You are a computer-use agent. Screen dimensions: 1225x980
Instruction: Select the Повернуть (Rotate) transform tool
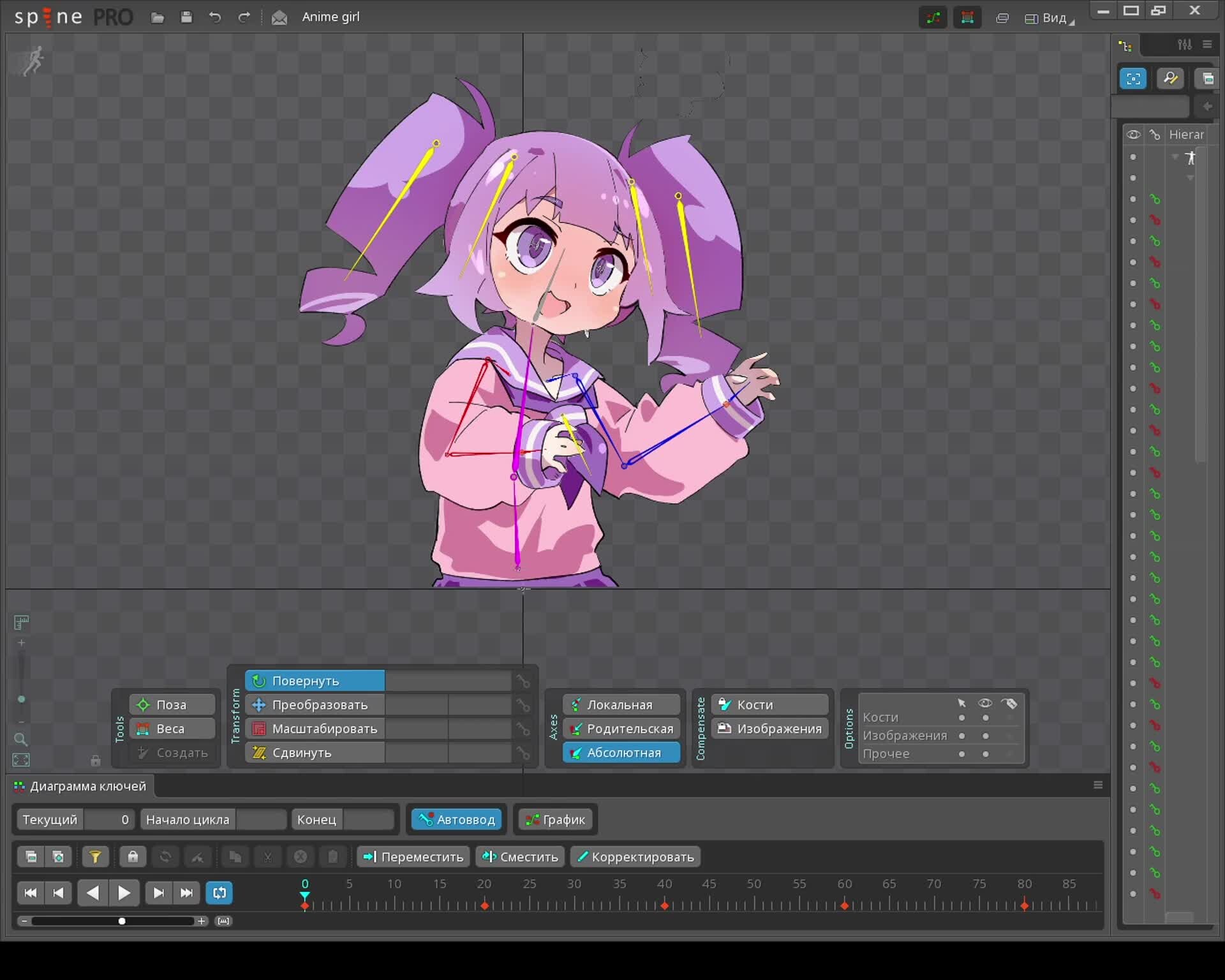[x=314, y=680]
